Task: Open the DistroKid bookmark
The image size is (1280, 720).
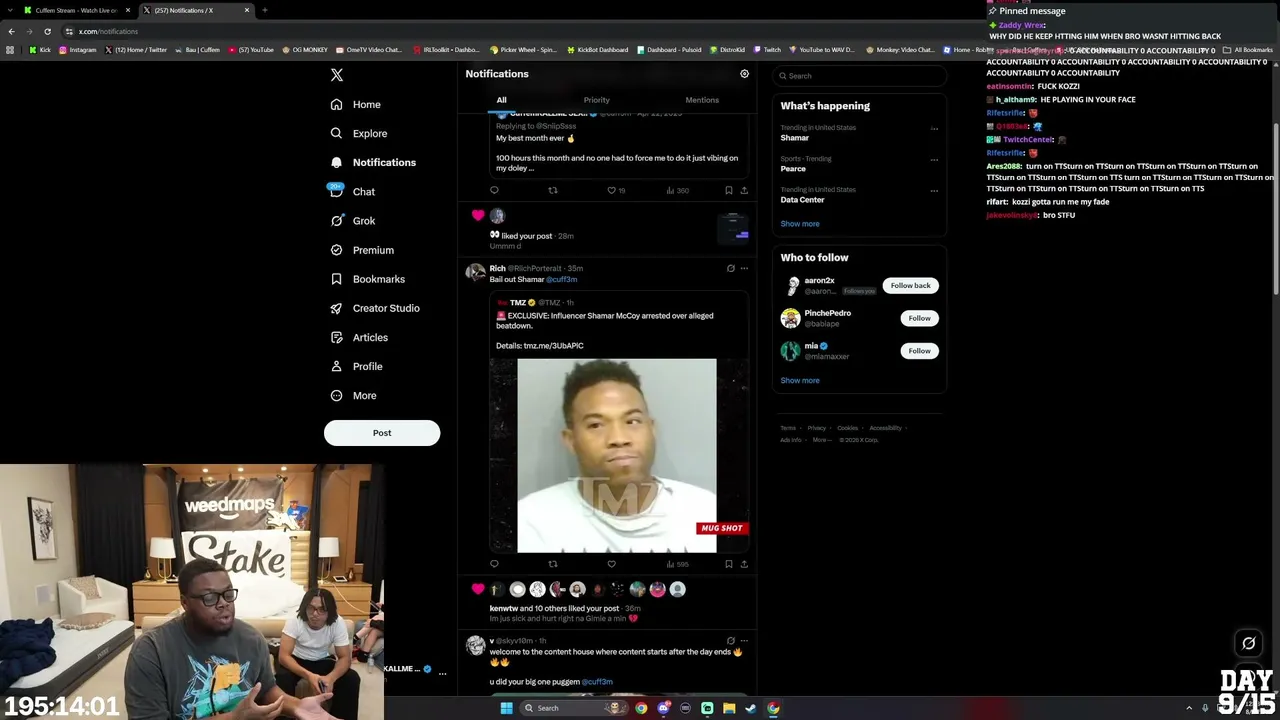Action: pyautogui.click(x=727, y=50)
